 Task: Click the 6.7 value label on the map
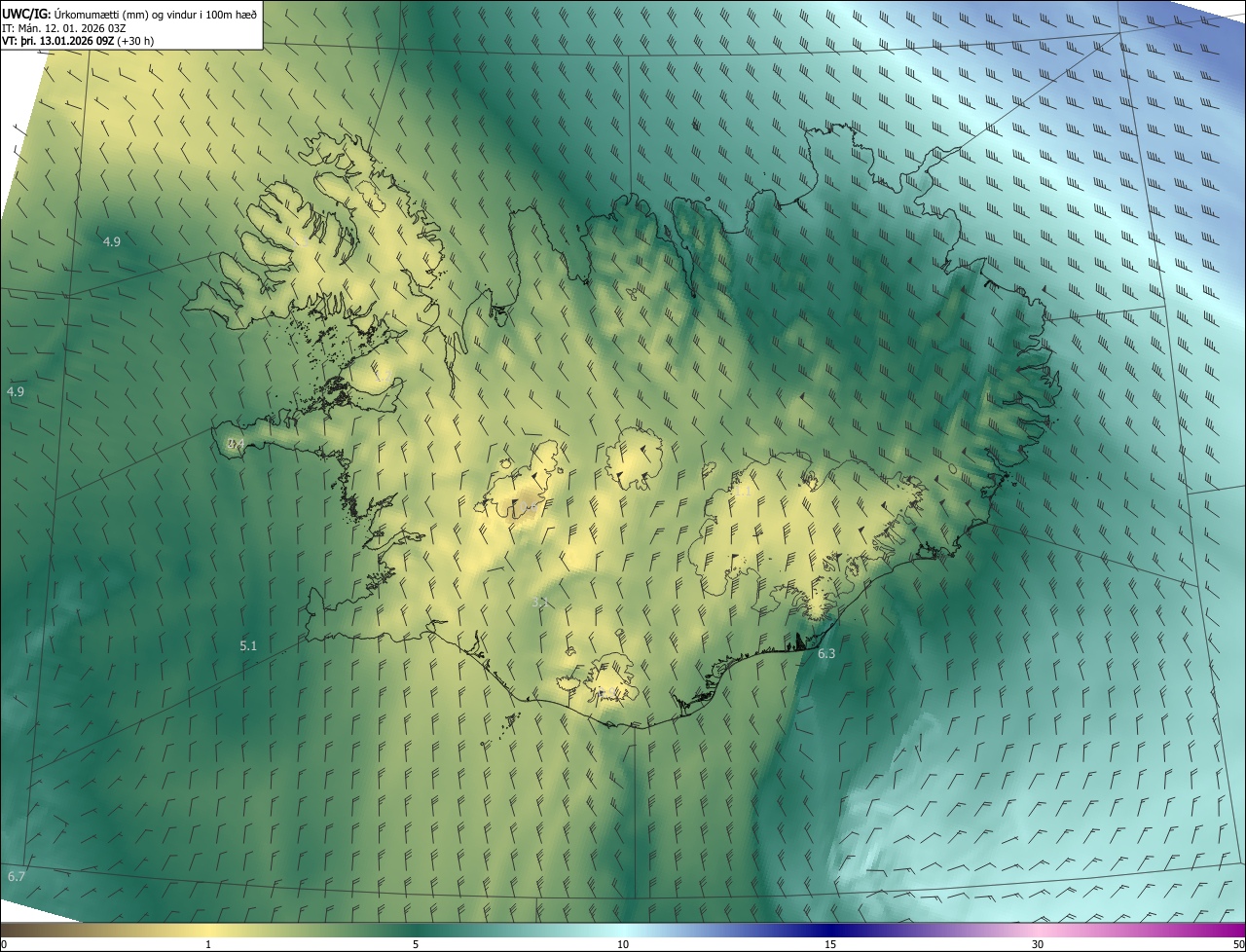(x=17, y=877)
